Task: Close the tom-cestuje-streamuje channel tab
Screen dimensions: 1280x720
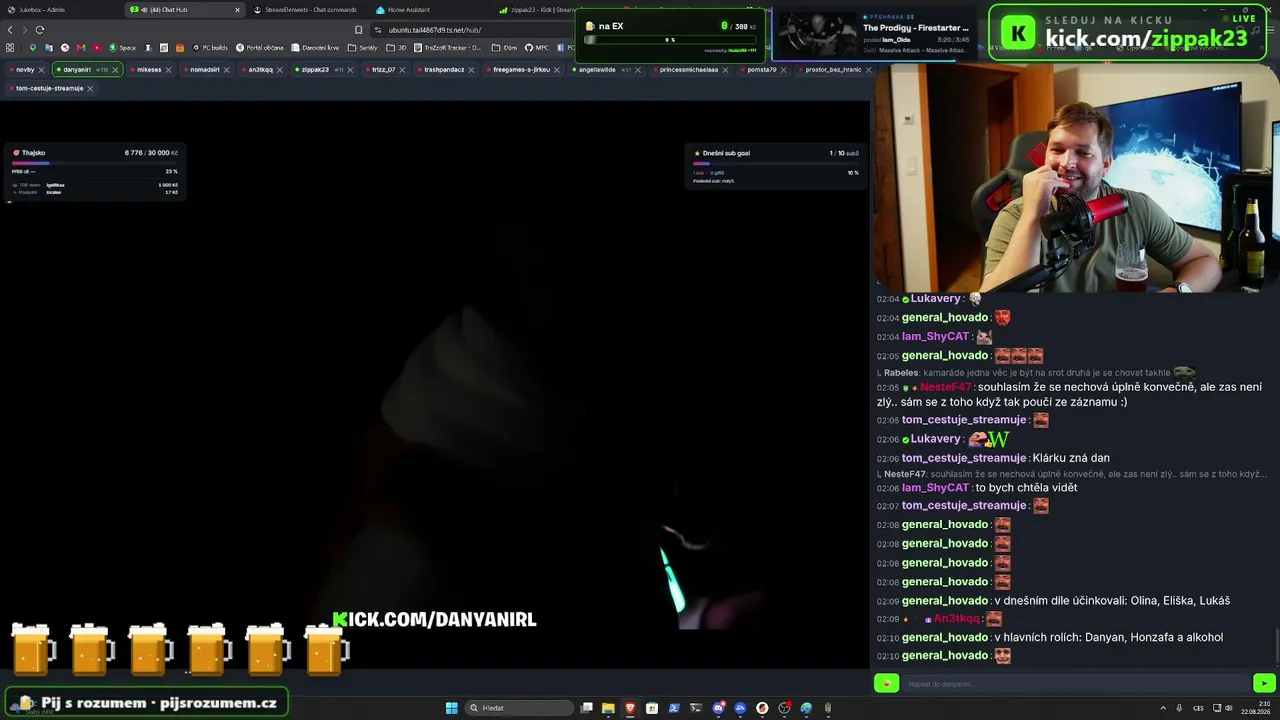Action: pyautogui.click(x=90, y=88)
